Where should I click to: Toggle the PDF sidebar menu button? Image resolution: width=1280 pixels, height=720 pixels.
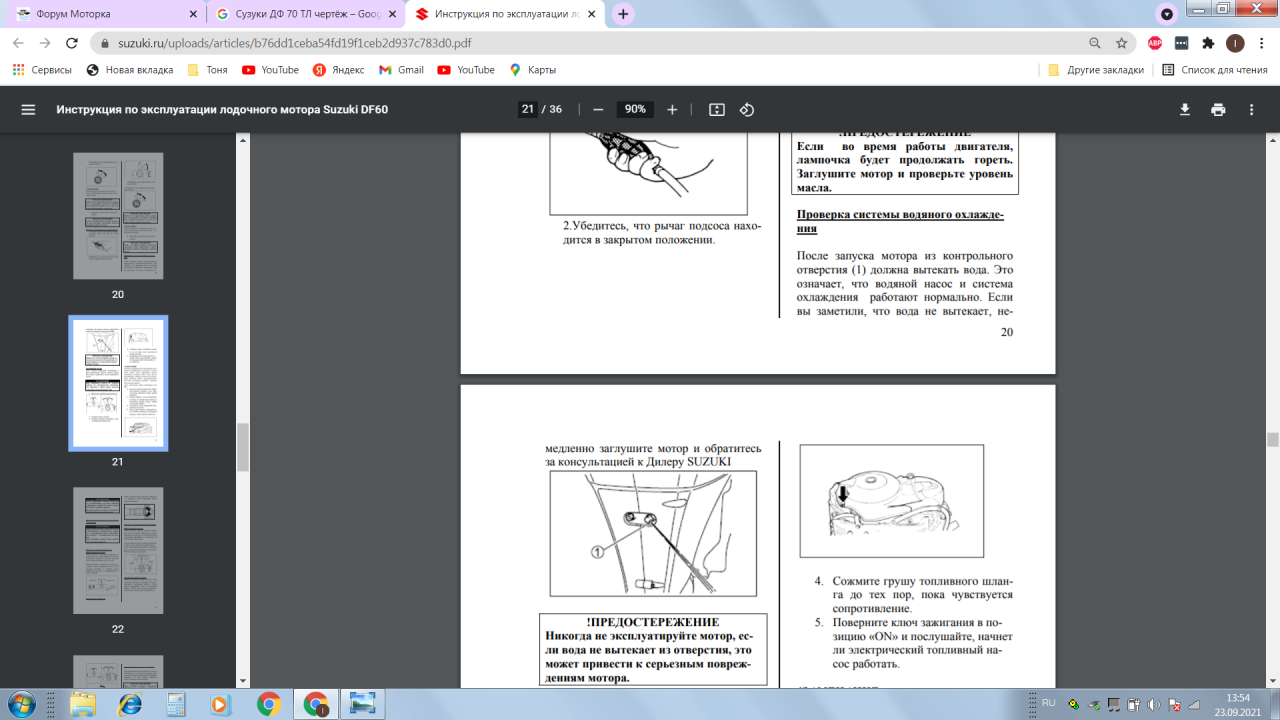click(28, 110)
